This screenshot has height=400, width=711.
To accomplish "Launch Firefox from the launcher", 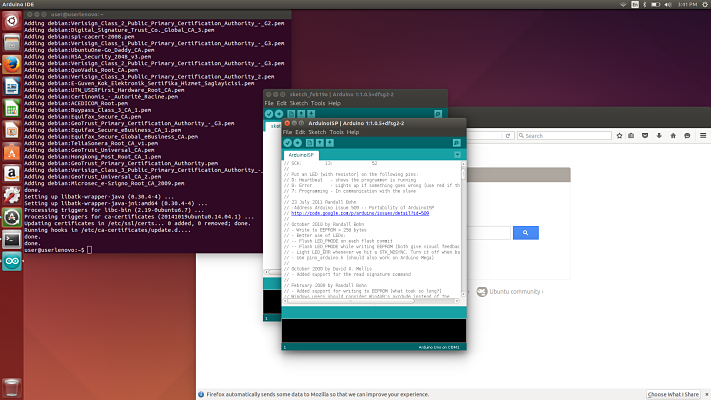I will coord(12,64).
